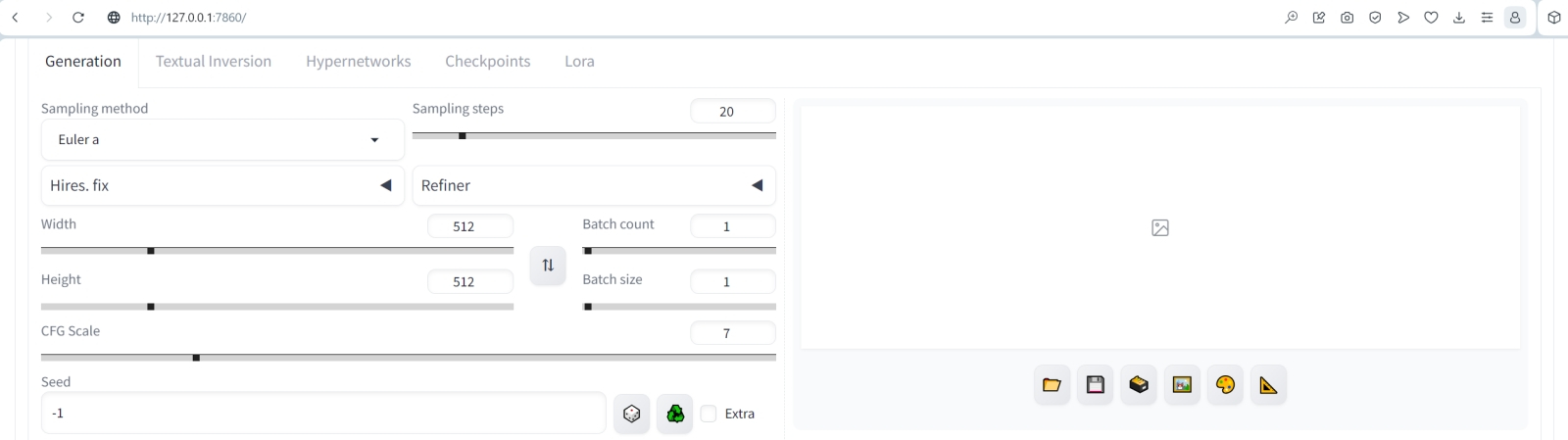The height and width of the screenshot is (440, 1568).
Task: Enable the Extra seed checkbox
Action: (709, 414)
